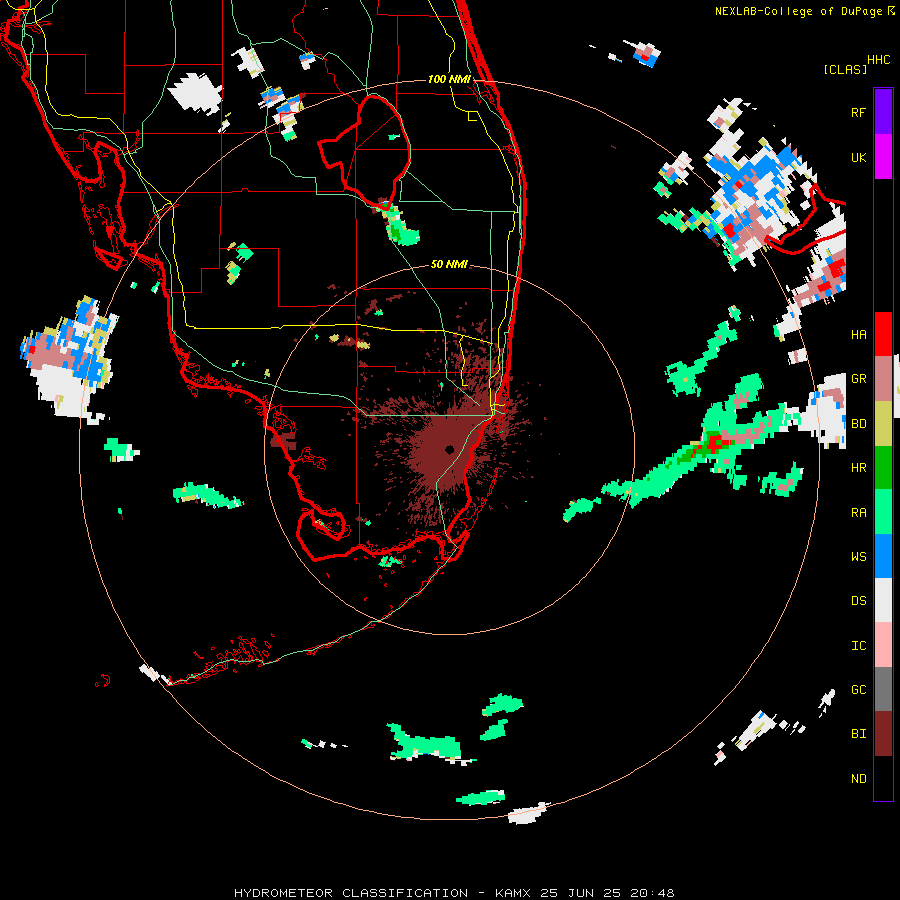900x900 pixels.
Task: Click the light green RA rain swatch
Action: pyautogui.click(x=883, y=512)
